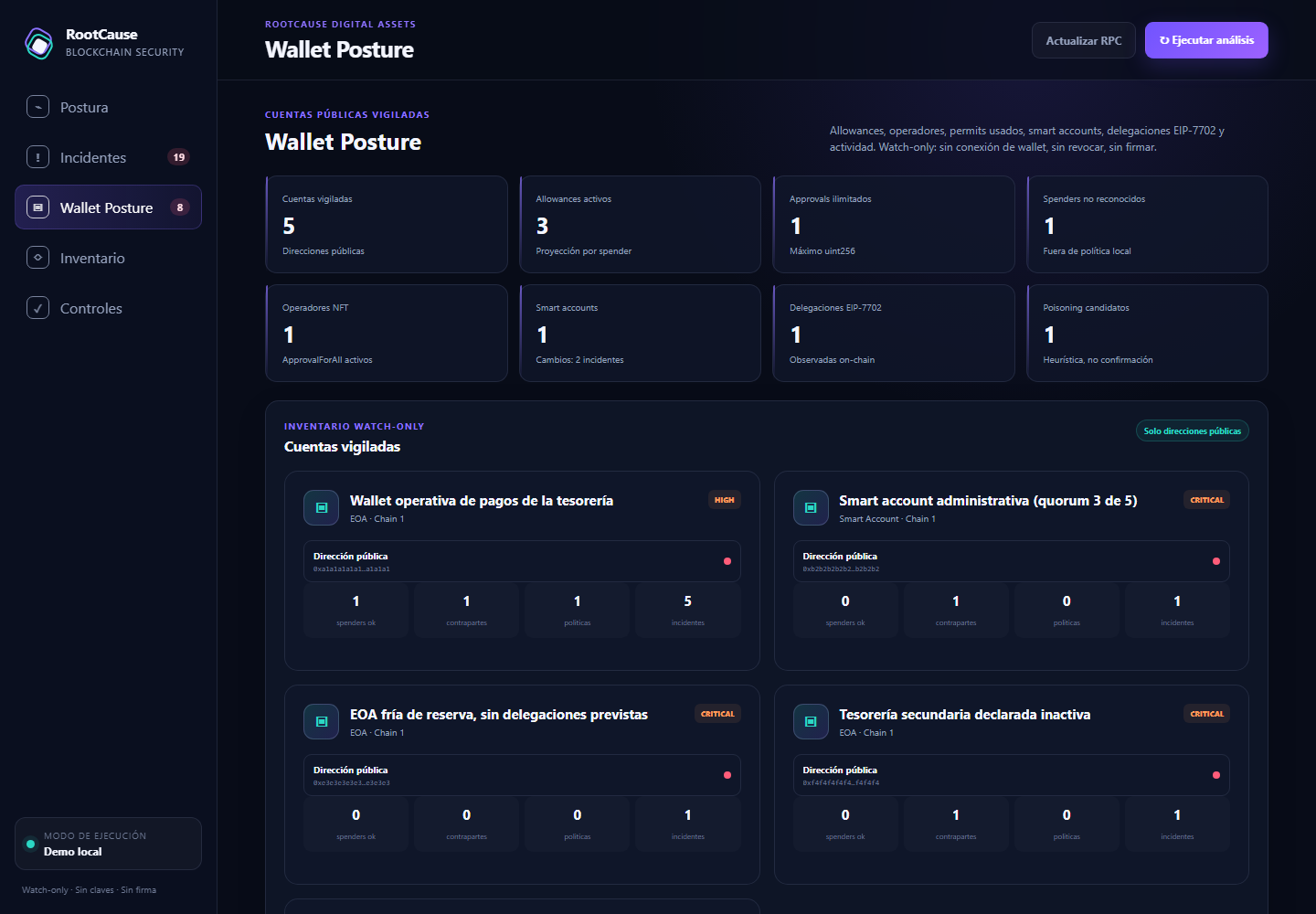Click the red status dot for Tesorería secundaria address
This screenshot has height=914, width=1316.
[x=1216, y=775]
